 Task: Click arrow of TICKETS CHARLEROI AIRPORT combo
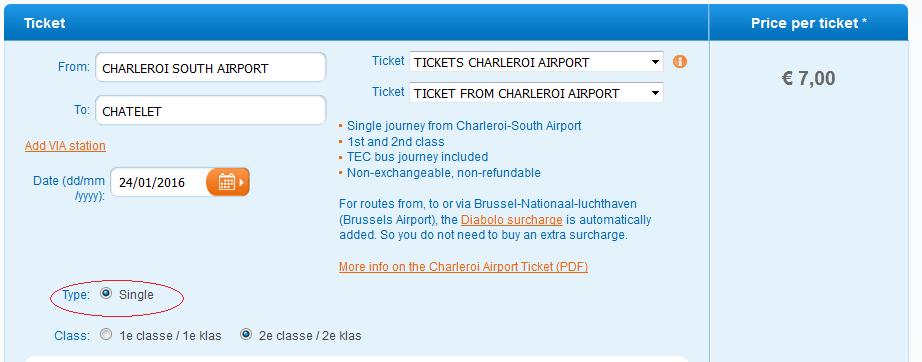655,62
